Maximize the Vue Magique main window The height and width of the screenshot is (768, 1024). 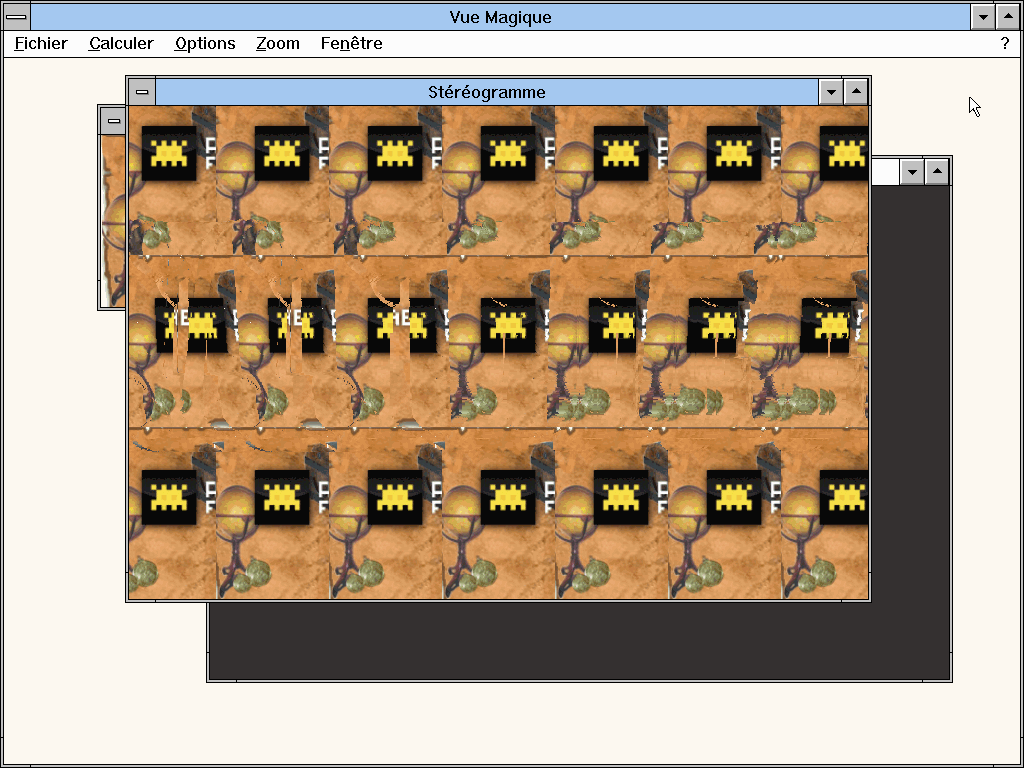point(1008,17)
